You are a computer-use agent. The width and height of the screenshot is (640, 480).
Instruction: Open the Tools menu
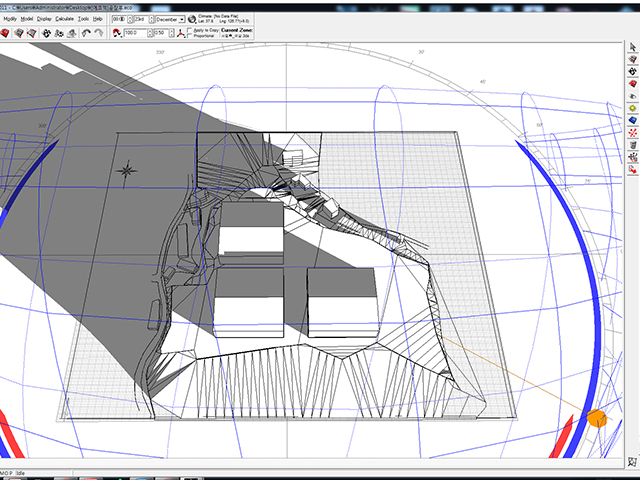coord(83,19)
